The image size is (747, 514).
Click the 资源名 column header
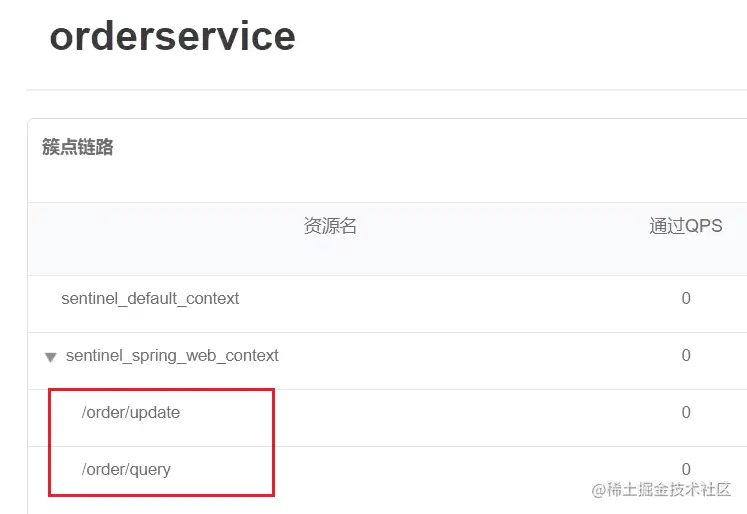point(330,225)
